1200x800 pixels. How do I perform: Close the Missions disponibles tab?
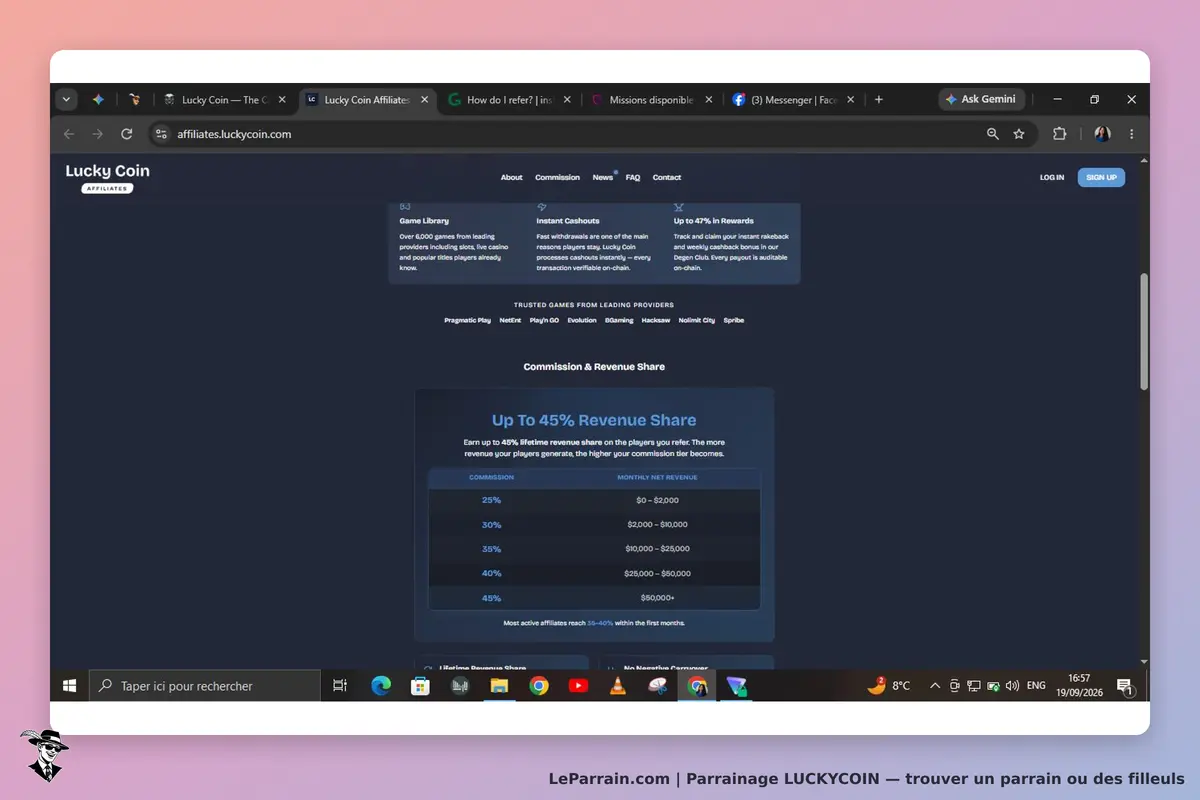click(x=709, y=100)
